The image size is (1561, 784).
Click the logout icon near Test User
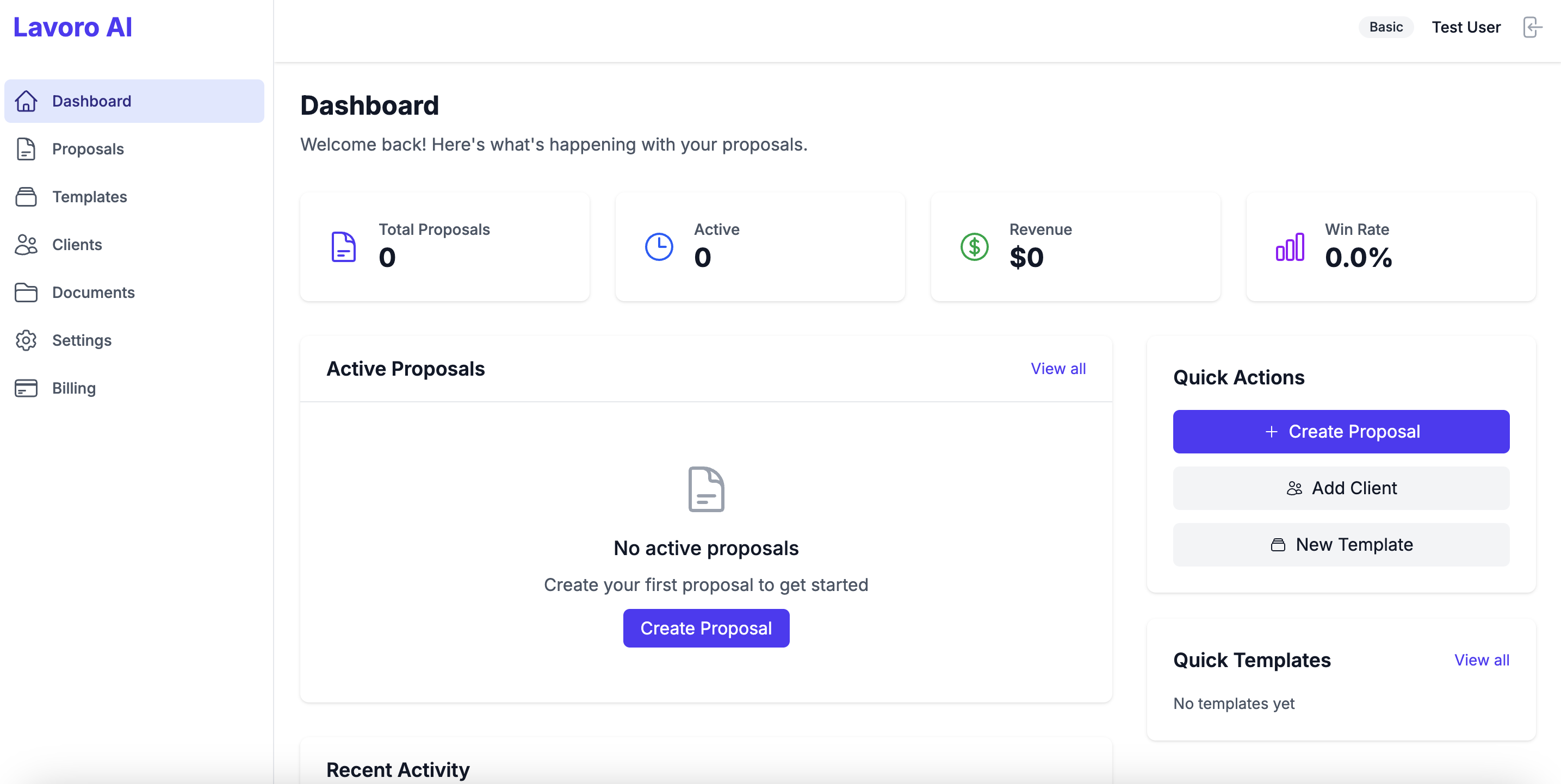tap(1533, 27)
